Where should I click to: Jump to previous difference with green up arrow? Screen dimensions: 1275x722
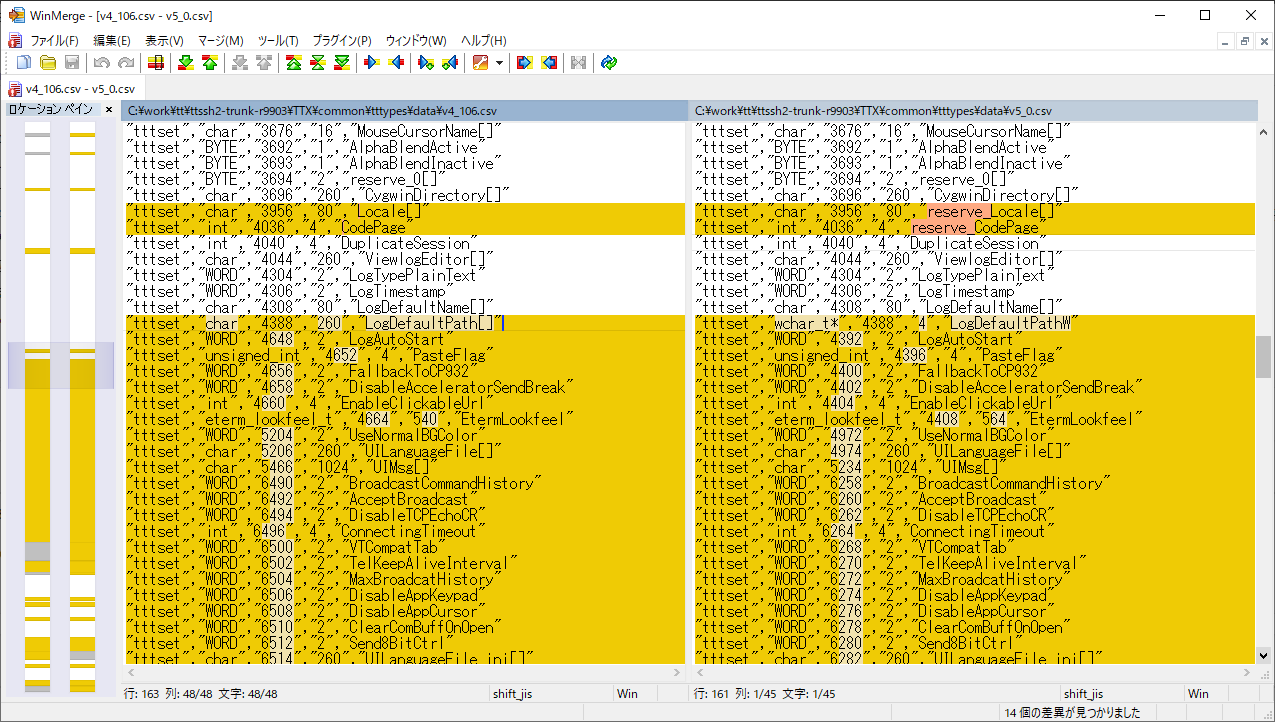point(209,63)
